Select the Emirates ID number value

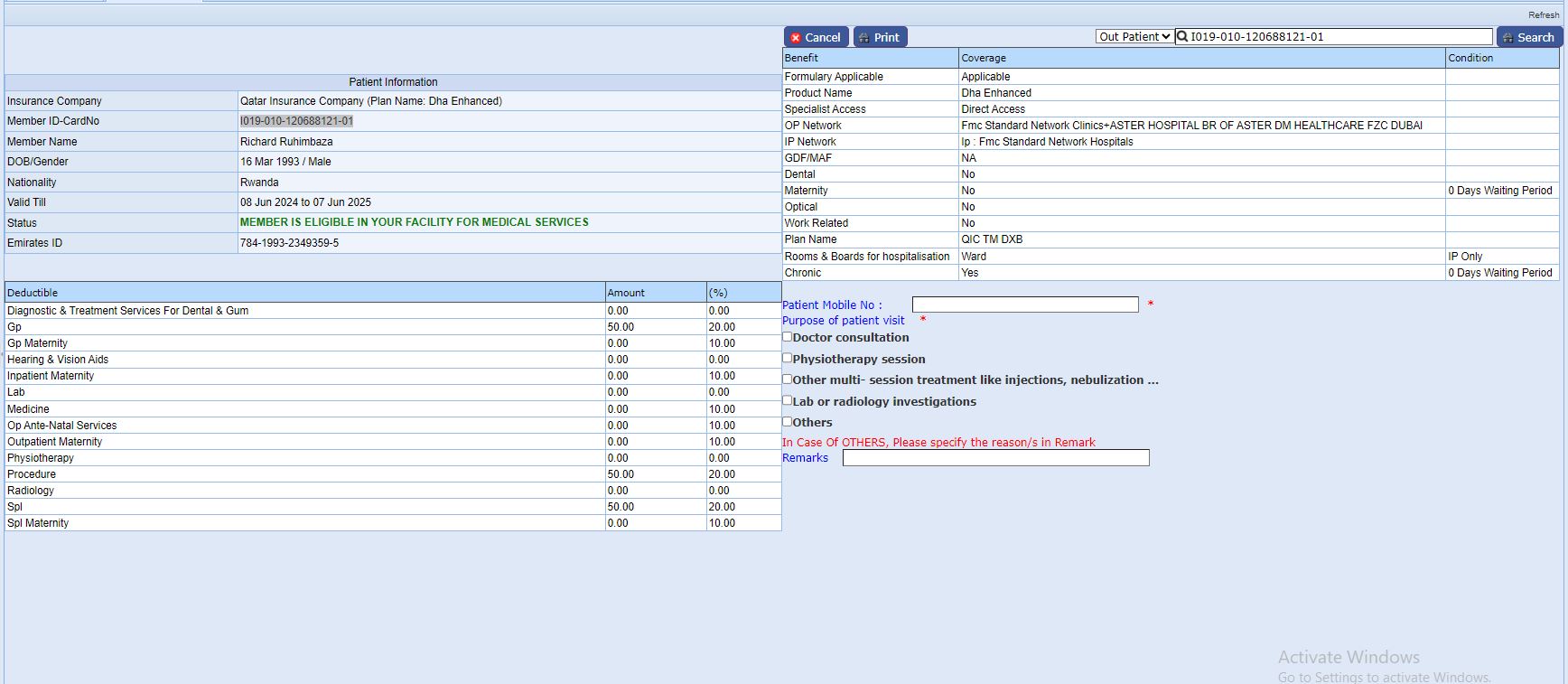click(289, 243)
